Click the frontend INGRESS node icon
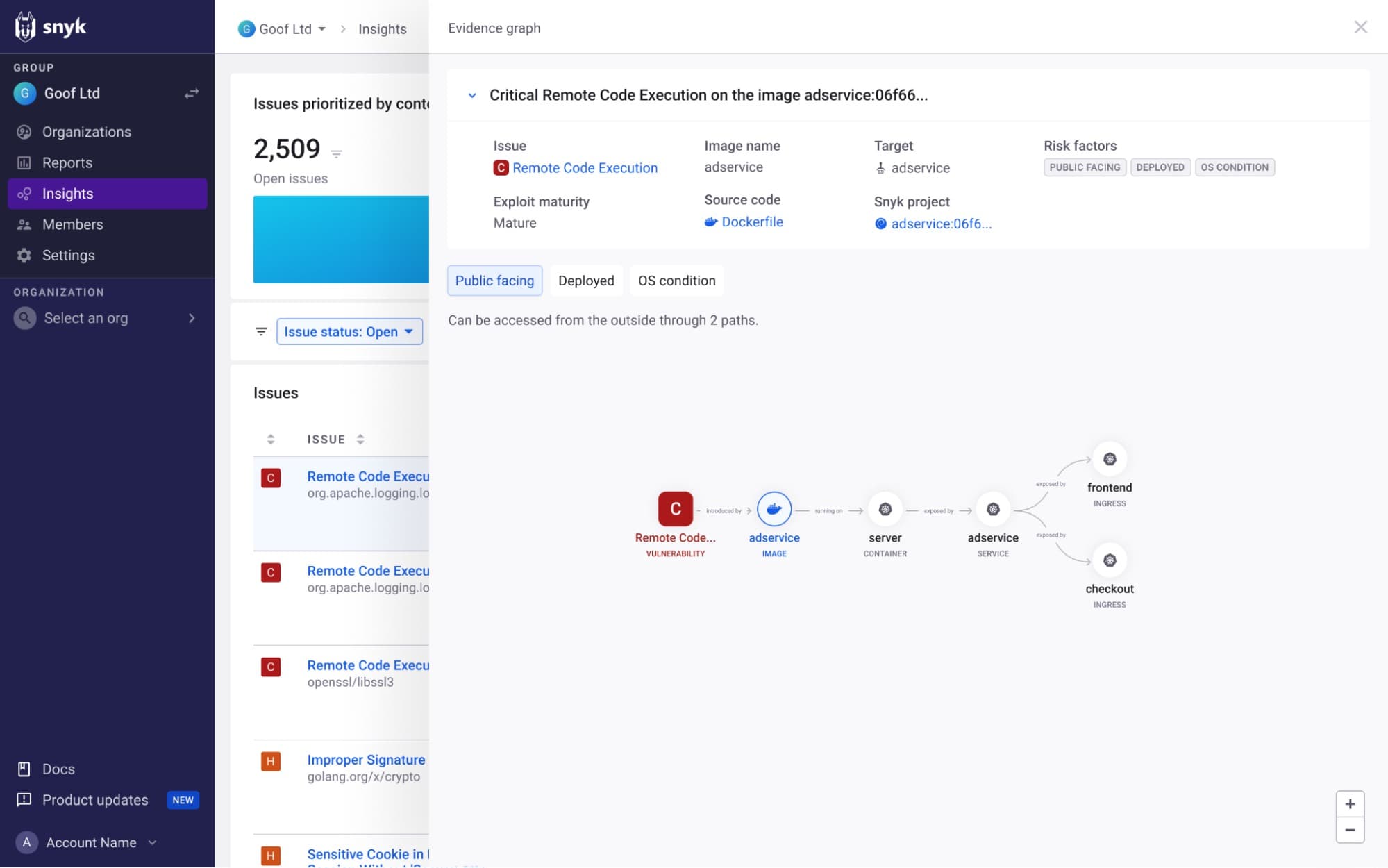The width and height of the screenshot is (1388, 868). (x=1110, y=459)
